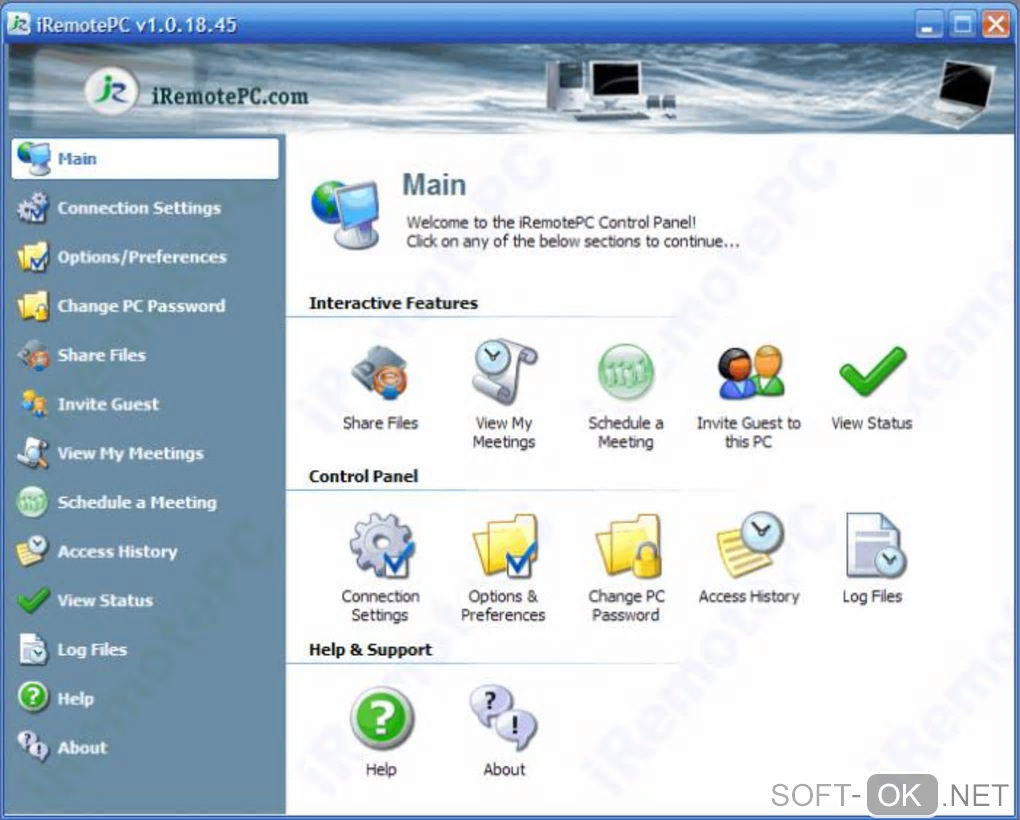
Task: Click the large Main globe monitor icon
Action: tap(347, 215)
